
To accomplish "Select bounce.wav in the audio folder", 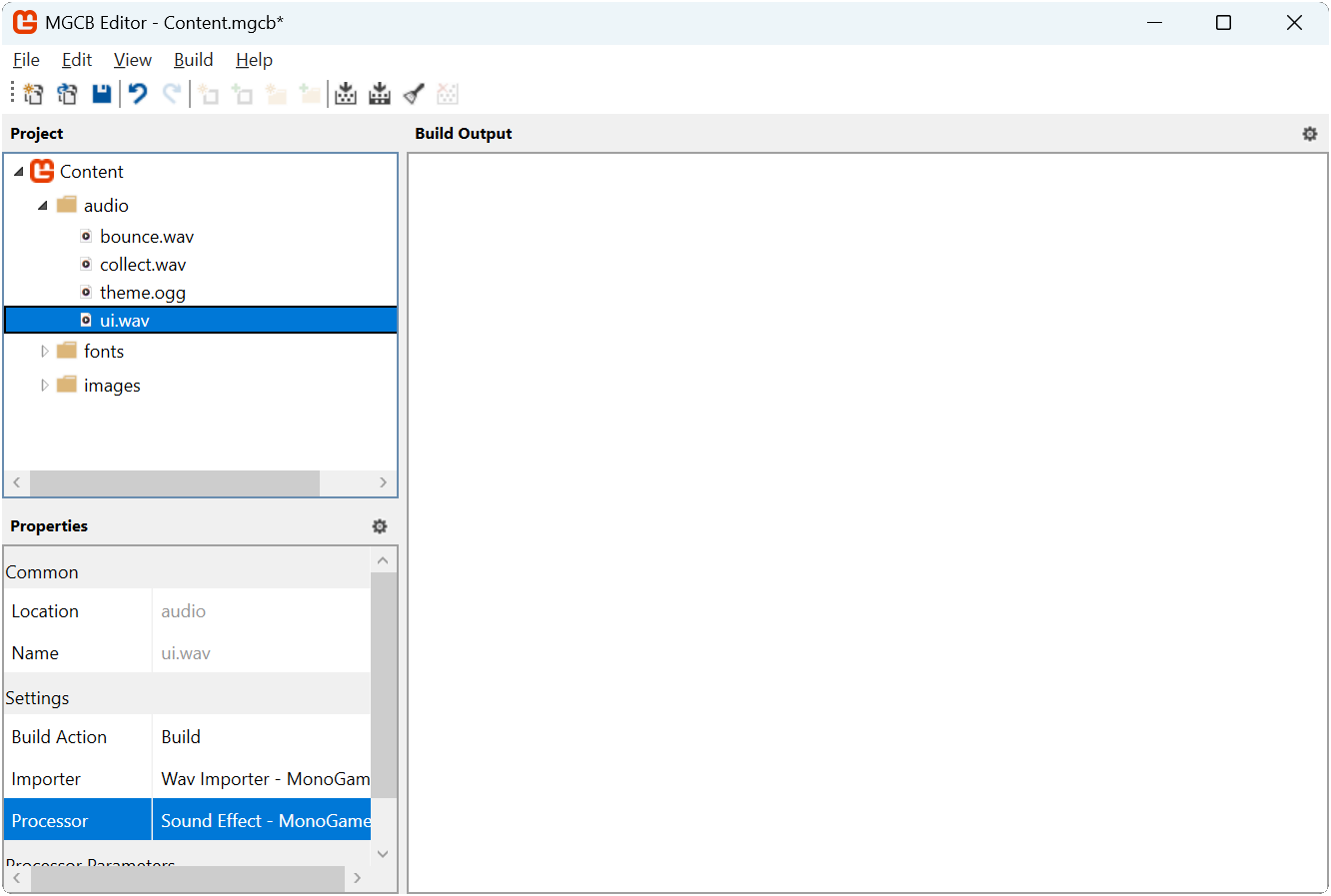I will 147,236.
